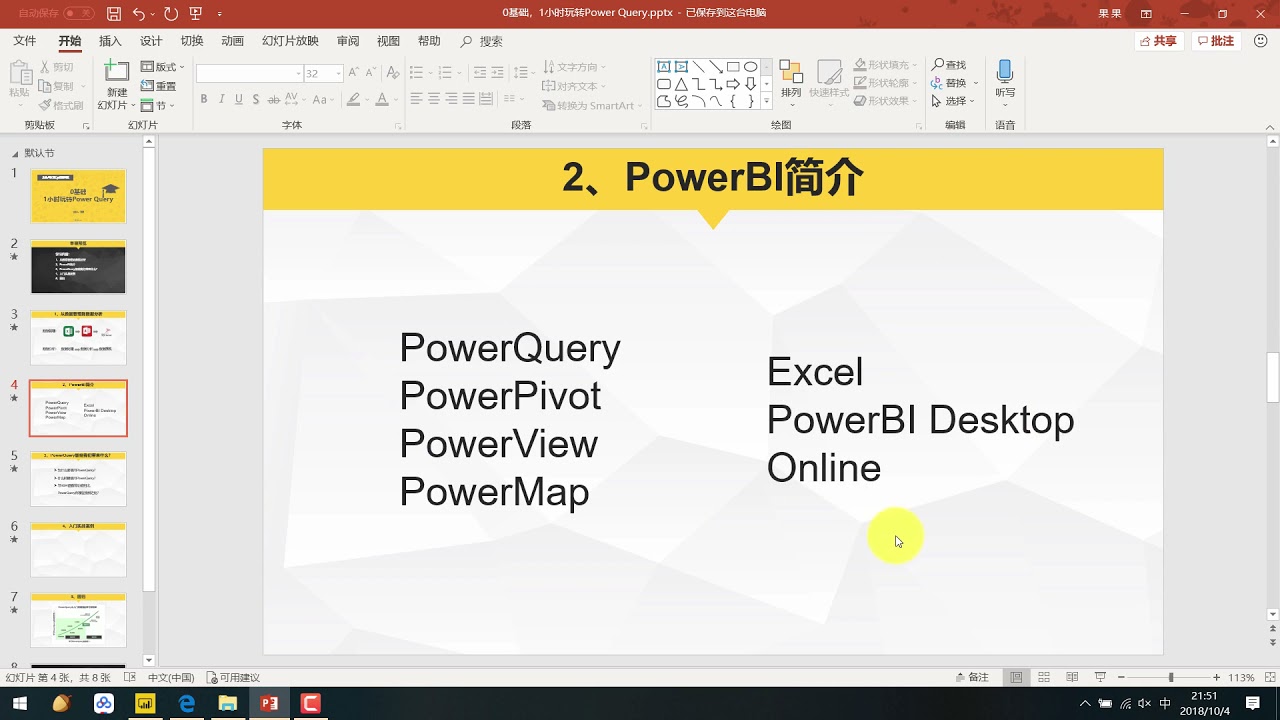
Task: Expand the shapes gallery more button
Action: (767, 101)
